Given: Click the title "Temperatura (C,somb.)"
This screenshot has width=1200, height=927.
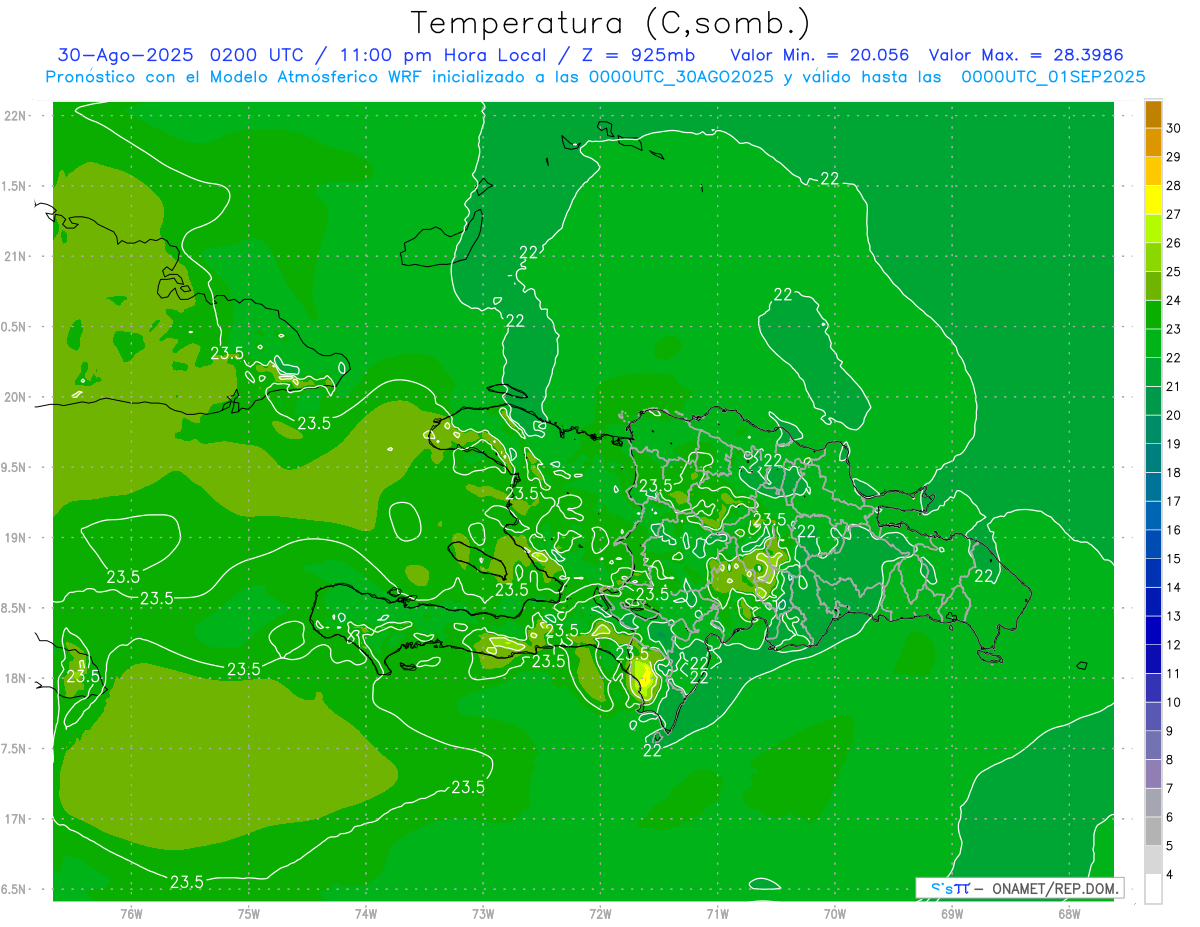Looking at the screenshot, I should pyautogui.click(x=611, y=23).
